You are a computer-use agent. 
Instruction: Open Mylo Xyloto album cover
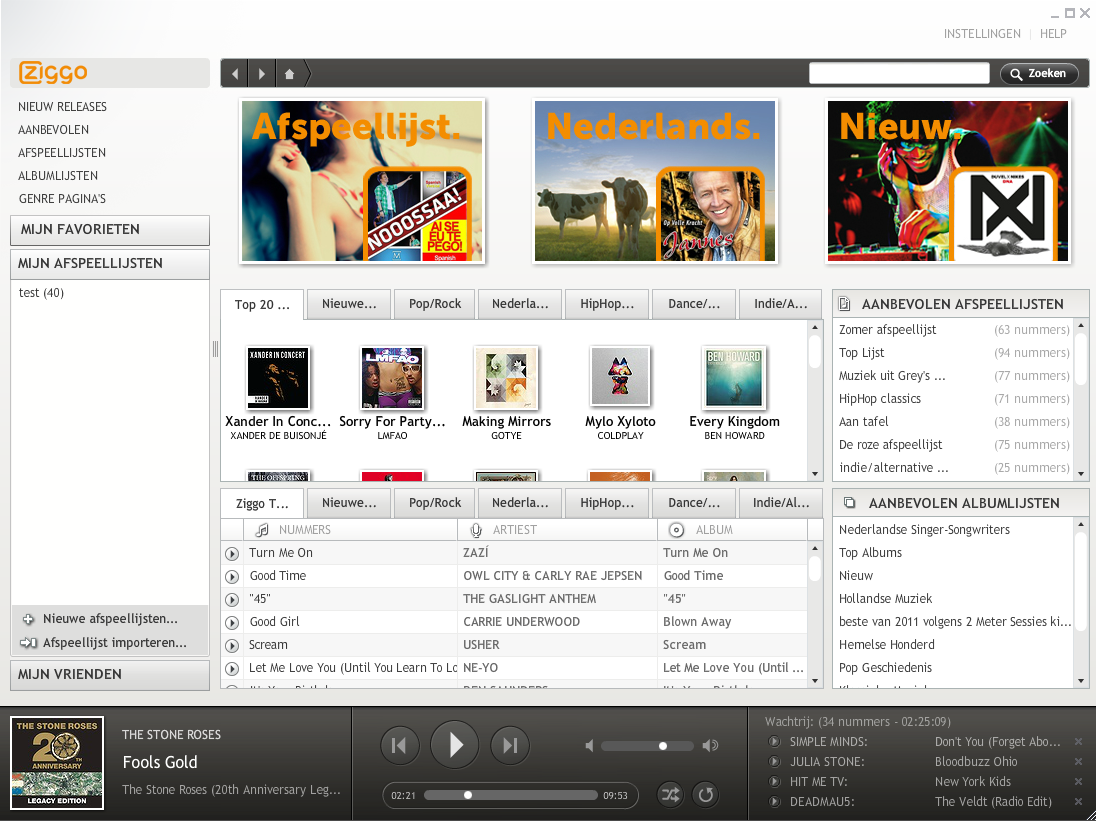[x=620, y=377]
